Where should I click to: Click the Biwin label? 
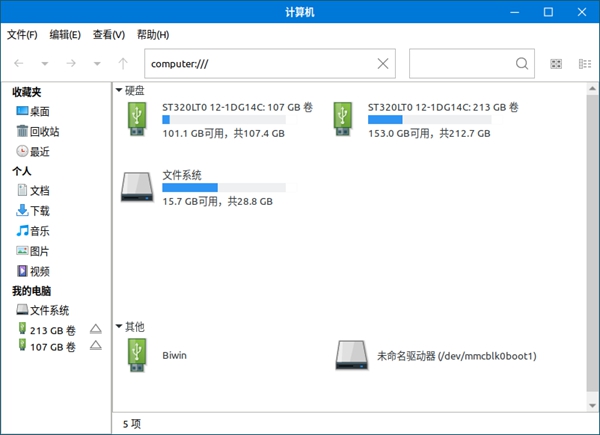(174, 355)
